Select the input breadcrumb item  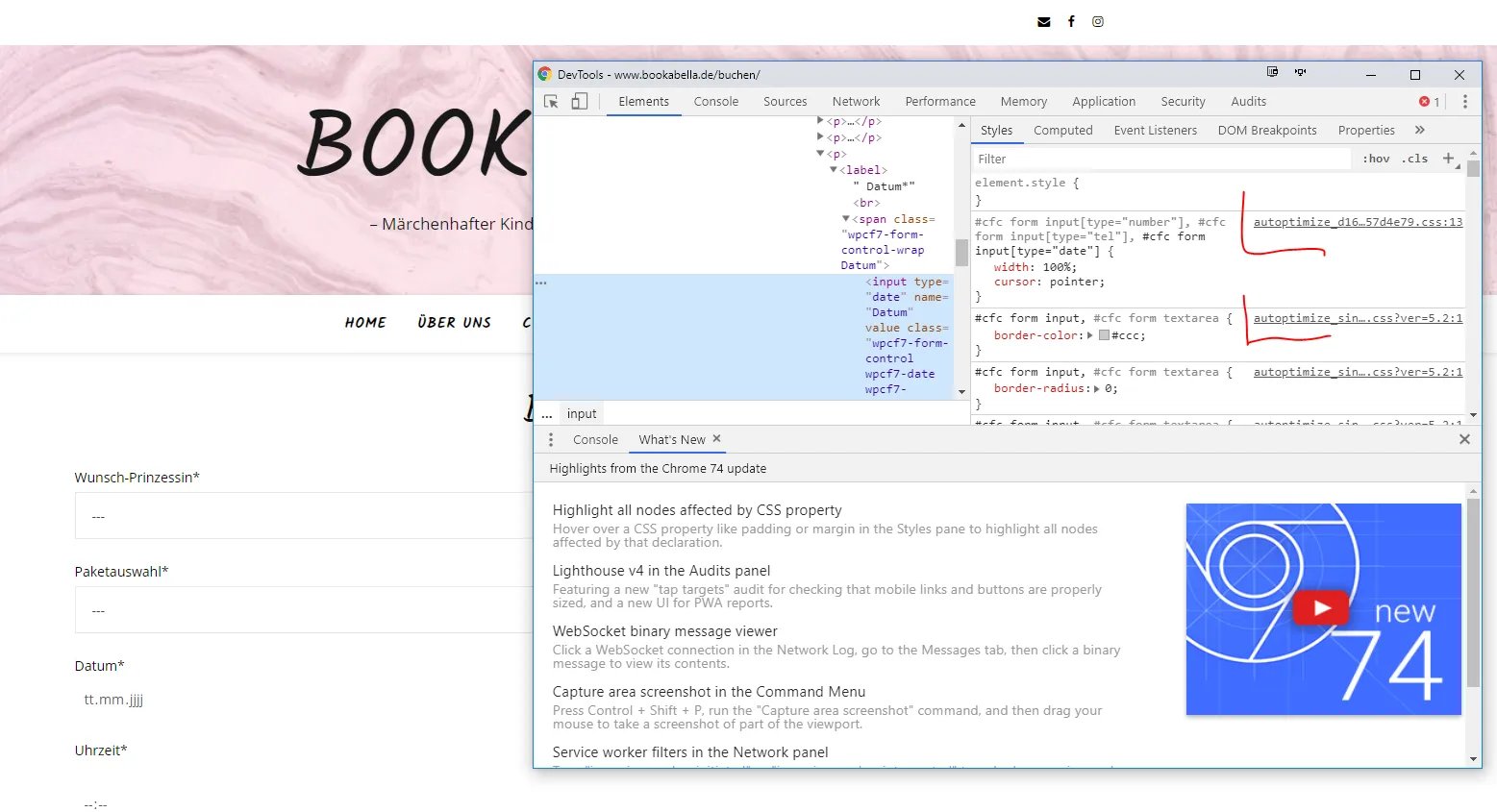pyautogui.click(x=582, y=414)
